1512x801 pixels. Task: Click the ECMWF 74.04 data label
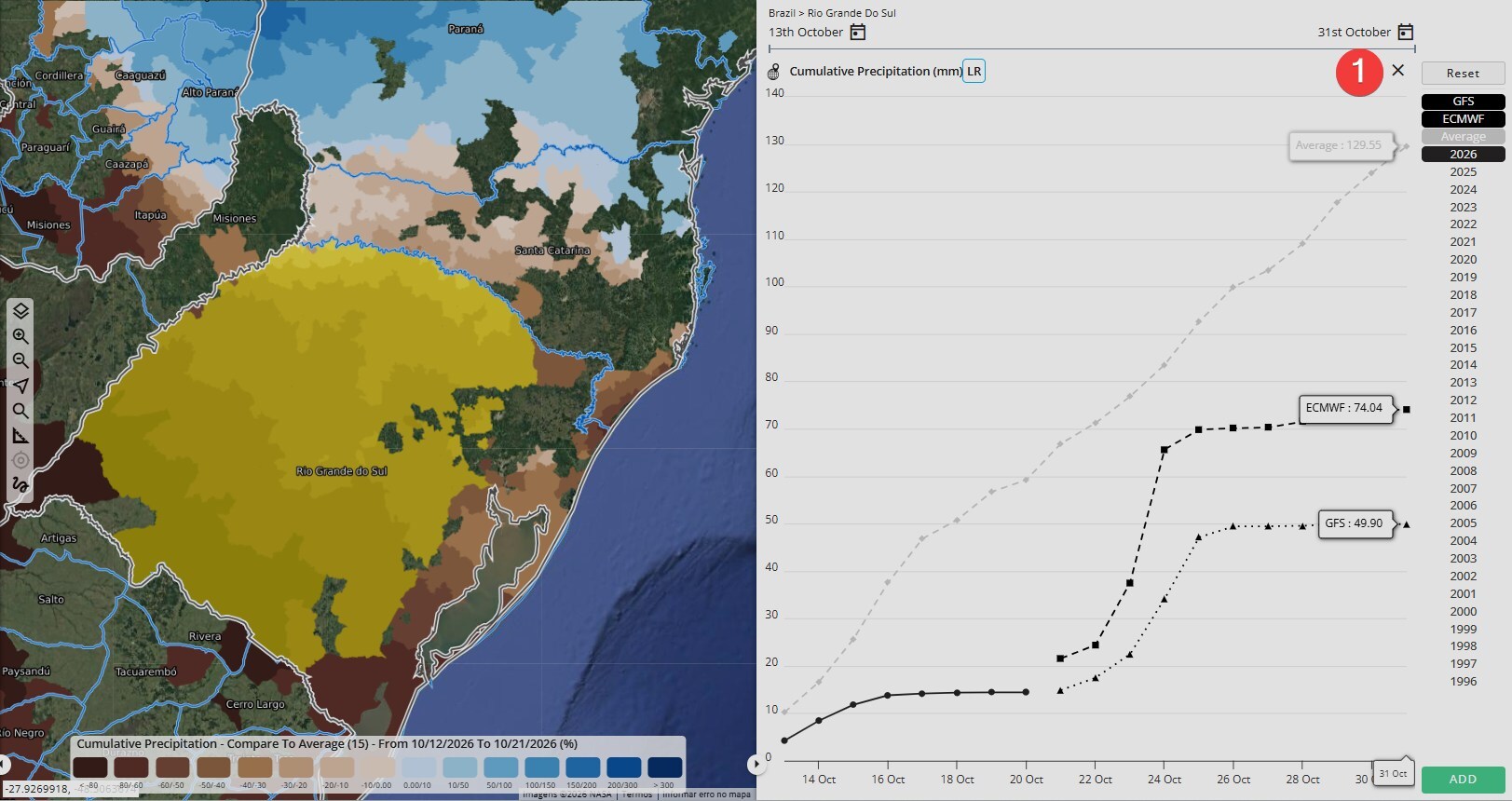pos(1344,409)
